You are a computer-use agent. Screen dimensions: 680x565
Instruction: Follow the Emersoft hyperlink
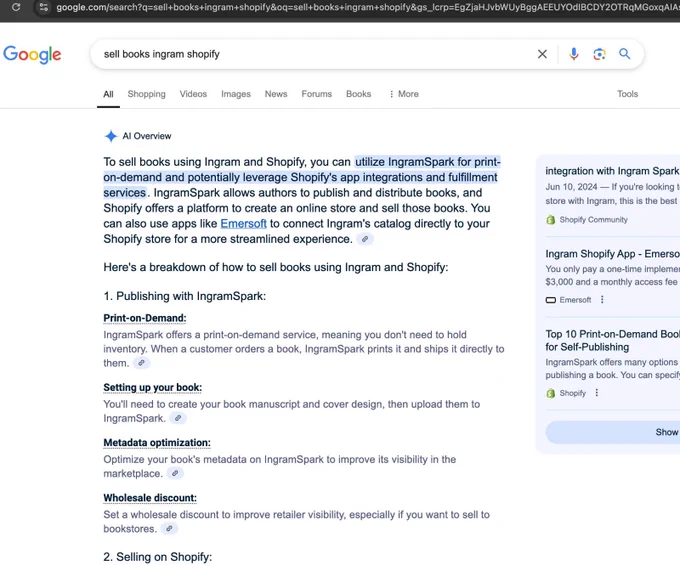click(x=244, y=224)
